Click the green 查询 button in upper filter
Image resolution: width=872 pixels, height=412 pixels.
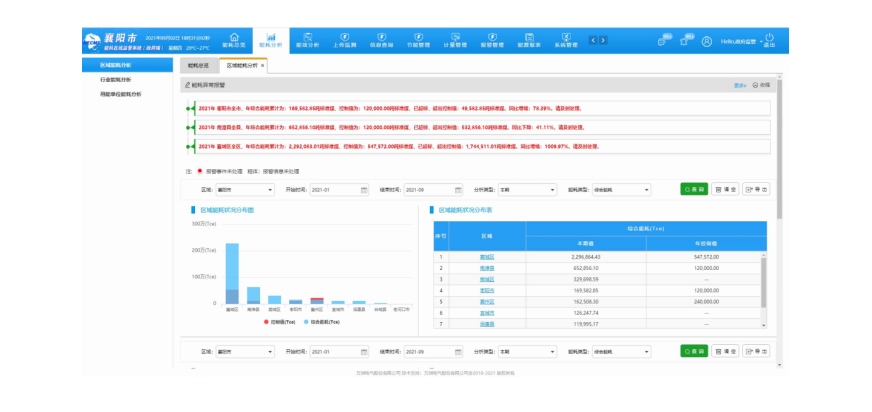[694, 188]
